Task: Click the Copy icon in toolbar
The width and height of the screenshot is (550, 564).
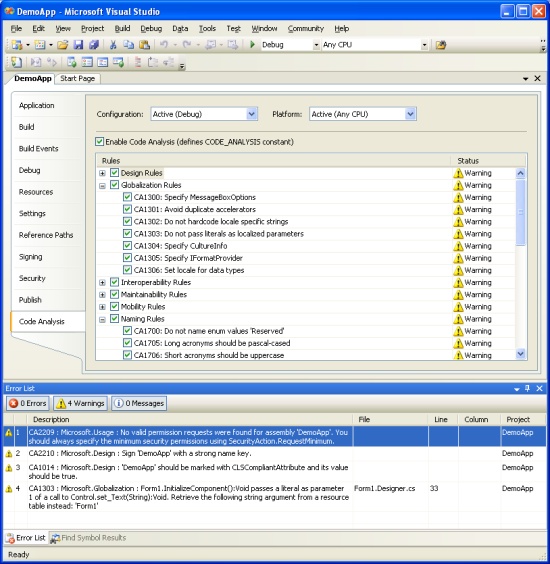Action: pyautogui.click(x=128, y=45)
